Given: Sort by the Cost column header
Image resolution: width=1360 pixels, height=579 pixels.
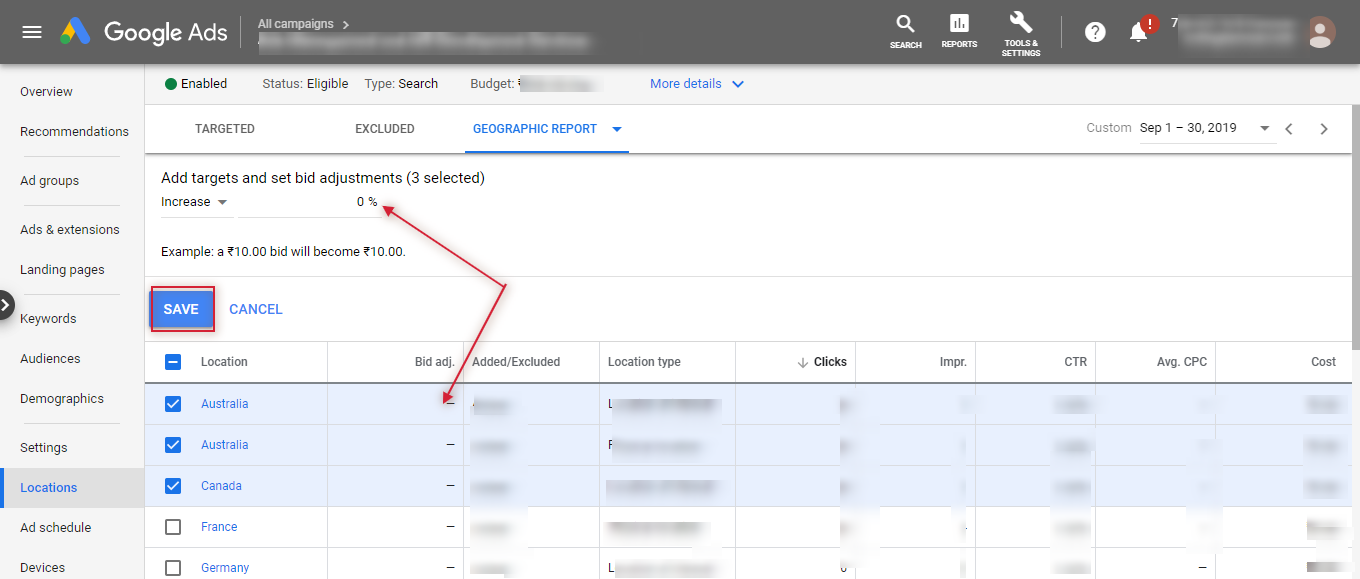Looking at the screenshot, I should coord(1323,362).
